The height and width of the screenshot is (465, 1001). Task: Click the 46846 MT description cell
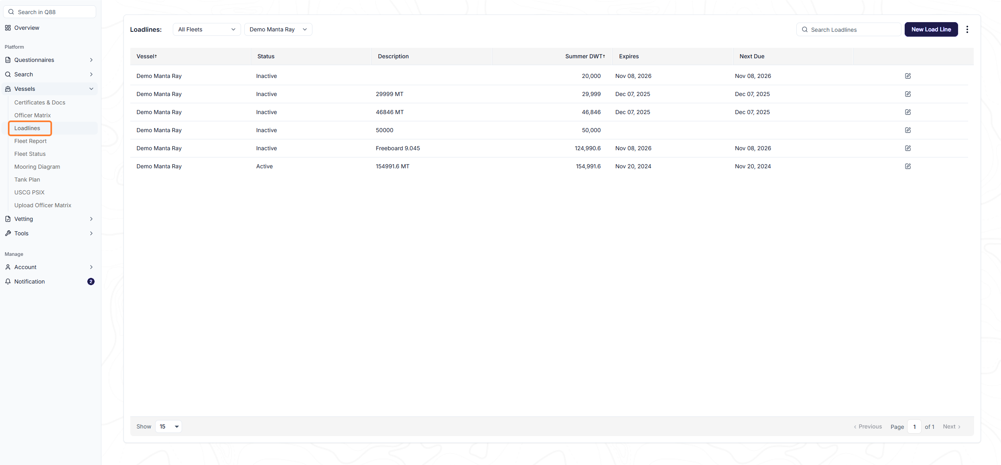tap(389, 112)
